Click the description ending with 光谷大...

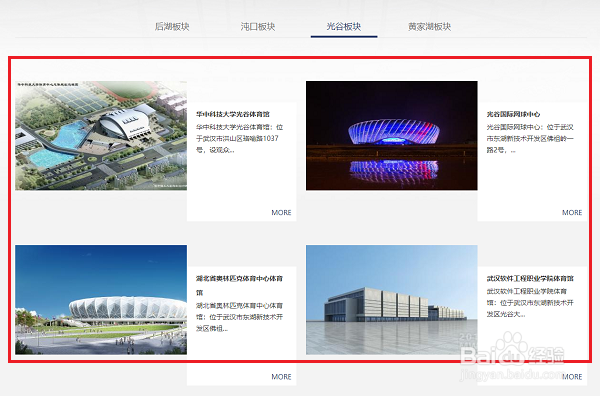click(530, 303)
